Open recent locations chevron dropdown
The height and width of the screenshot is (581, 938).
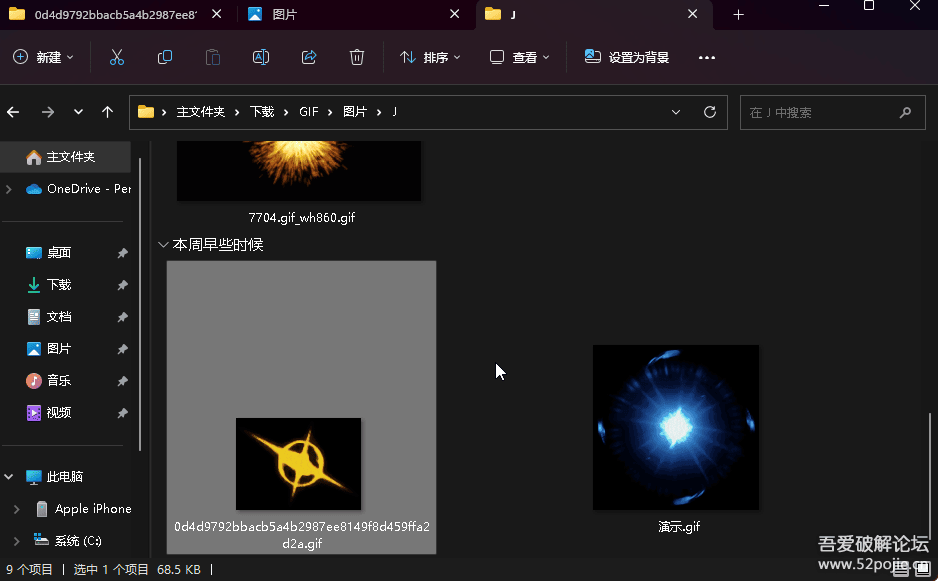point(78,112)
